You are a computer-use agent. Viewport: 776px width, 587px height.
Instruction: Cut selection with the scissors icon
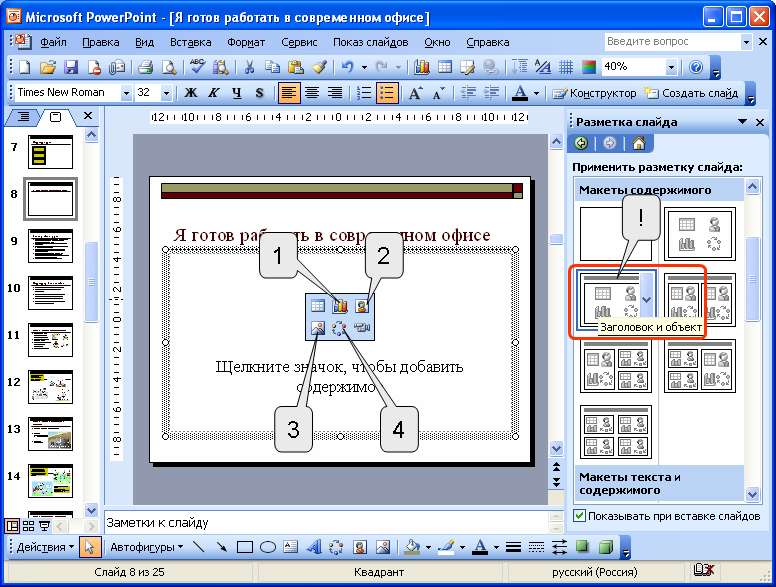(x=249, y=67)
